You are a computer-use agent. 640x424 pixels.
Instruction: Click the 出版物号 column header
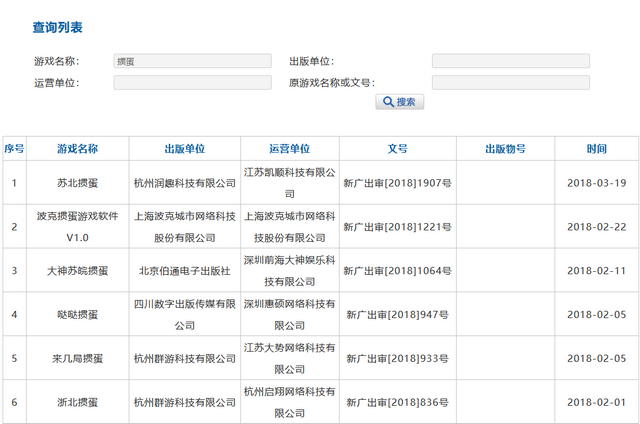tap(505, 149)
